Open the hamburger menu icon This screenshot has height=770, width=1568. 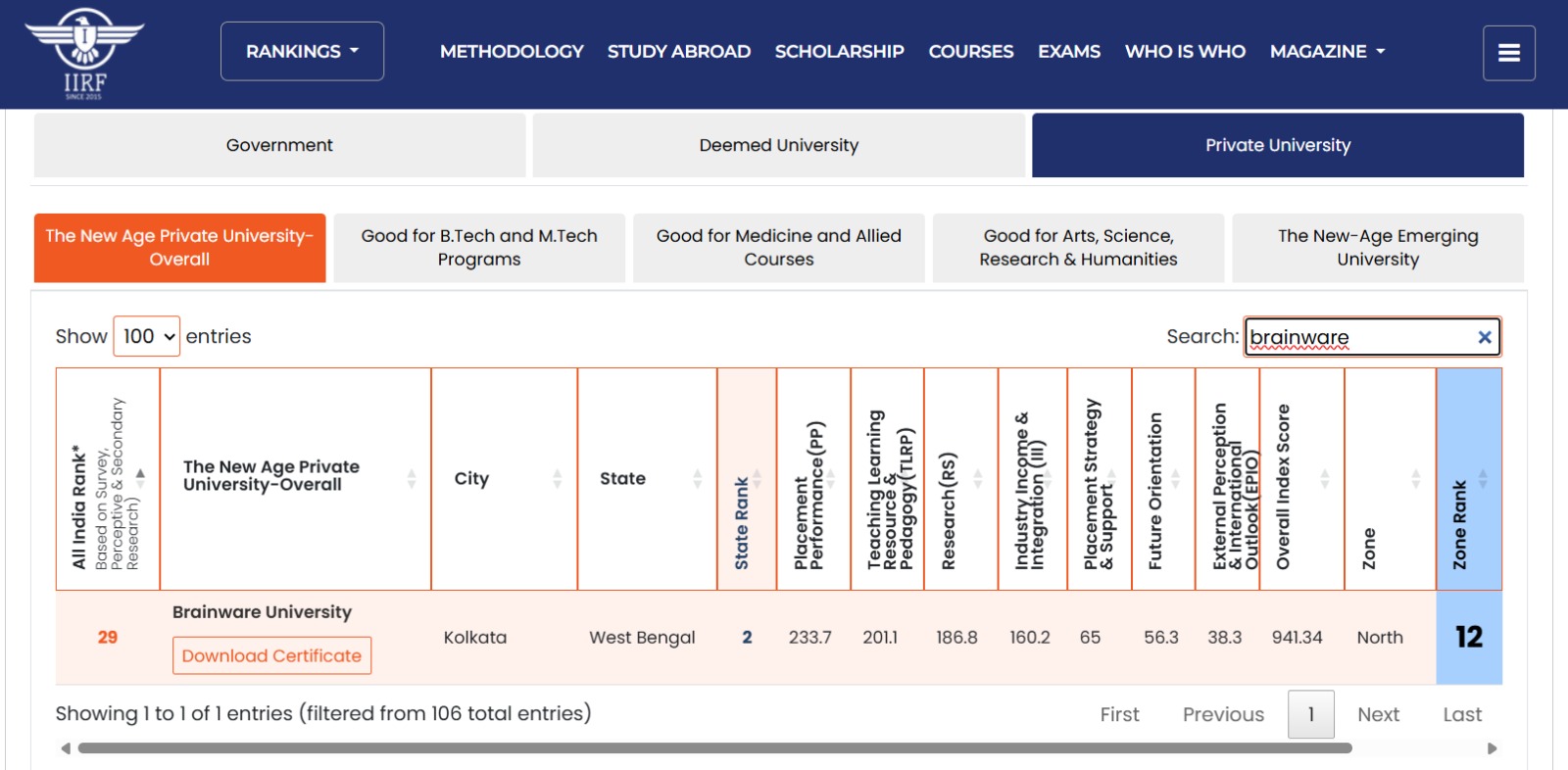(1508, 53)
